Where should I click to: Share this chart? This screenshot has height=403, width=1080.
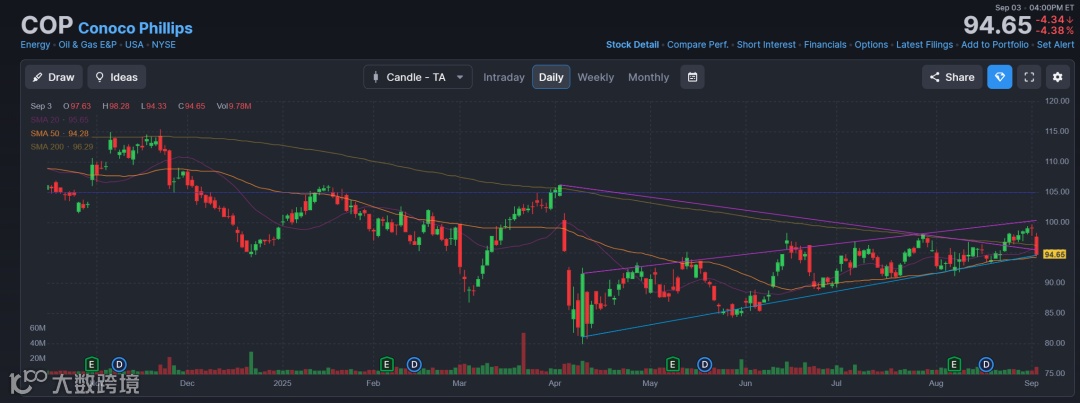pyautogui.click(x=952, y=77)
